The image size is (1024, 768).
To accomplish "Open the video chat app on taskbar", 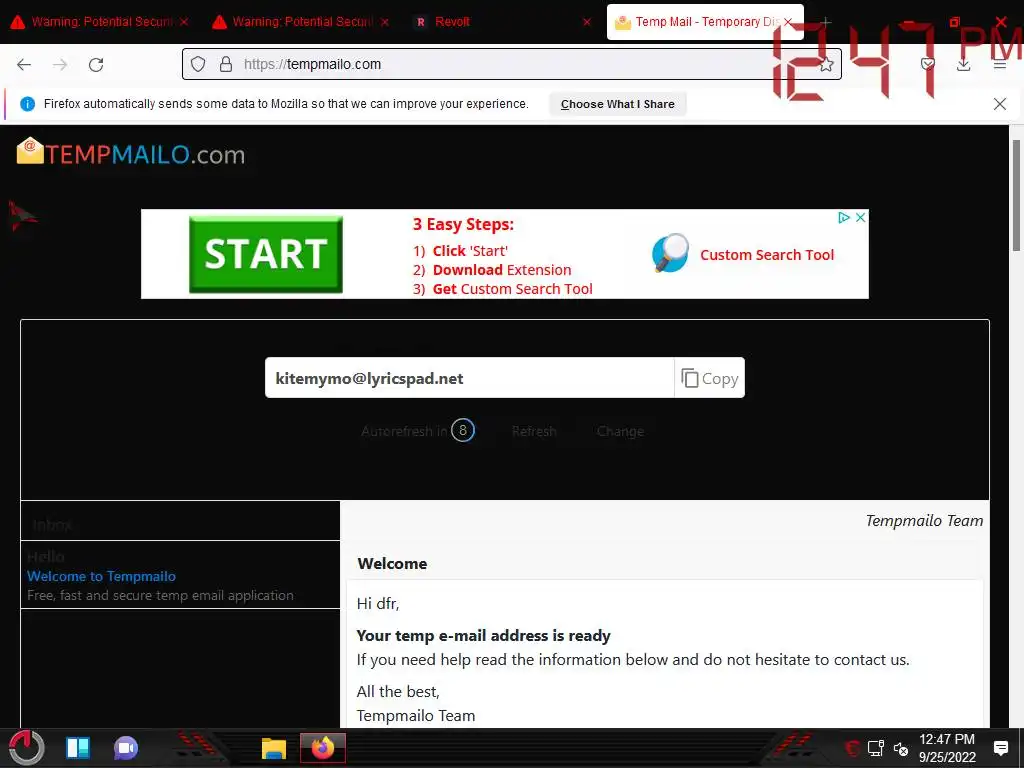I will (126, 748).
